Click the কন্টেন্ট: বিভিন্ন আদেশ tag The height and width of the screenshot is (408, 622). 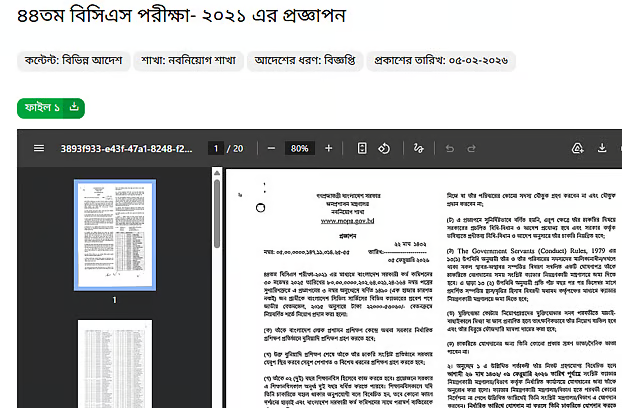click(x=74, y=60)
